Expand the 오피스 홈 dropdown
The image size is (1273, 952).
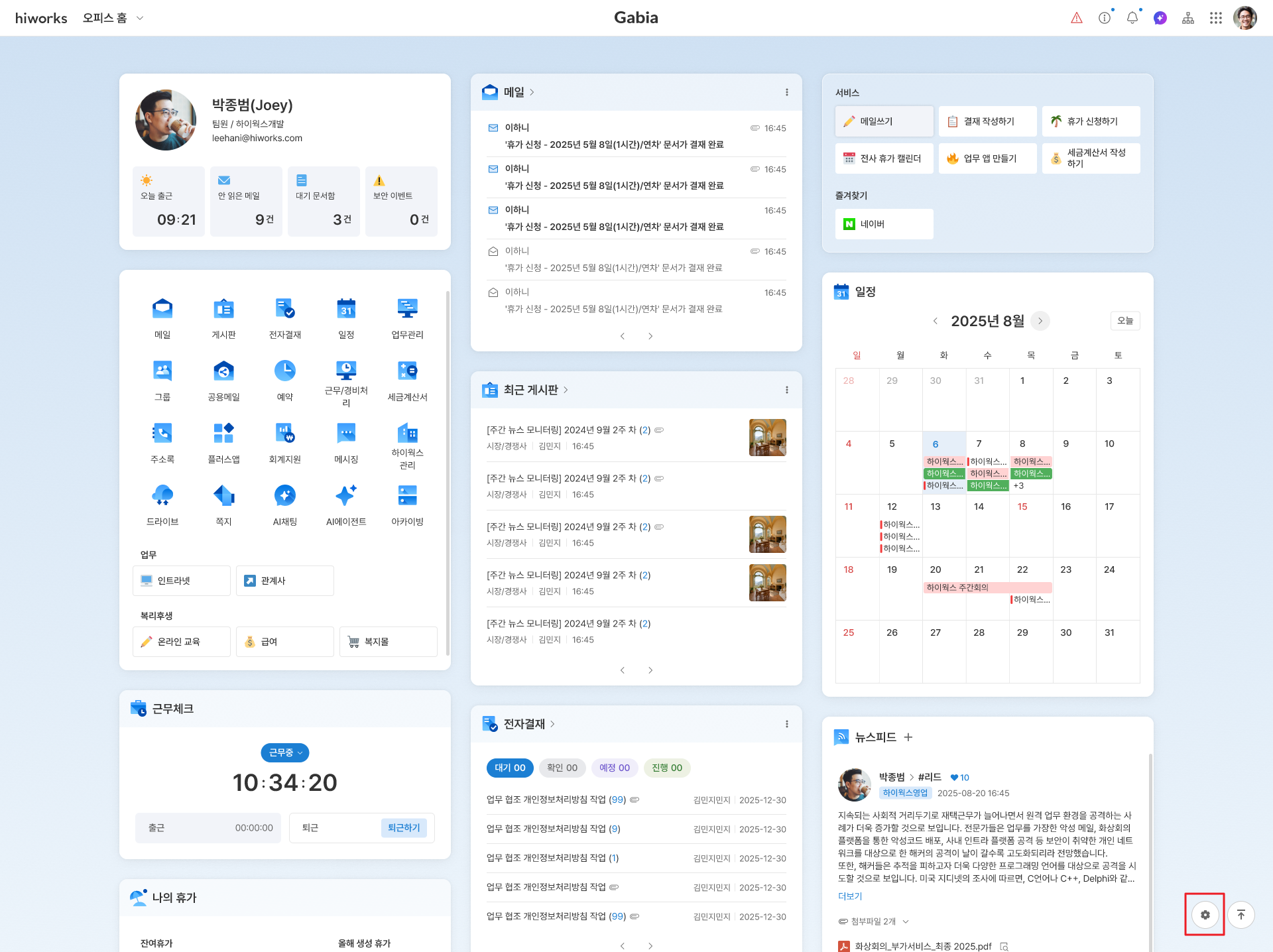click(x=113, y=18)
